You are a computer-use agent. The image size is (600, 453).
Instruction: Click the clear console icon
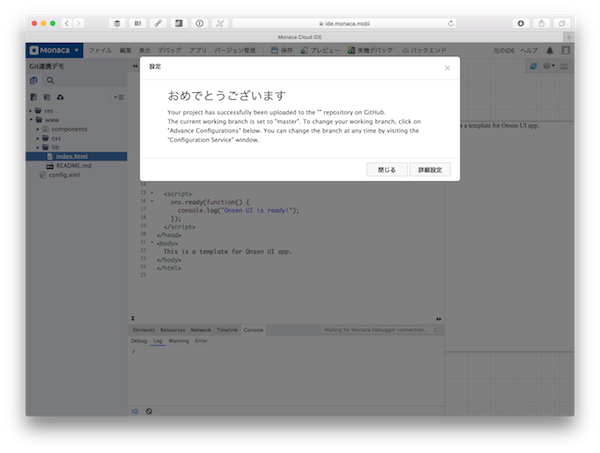(149, 411)
